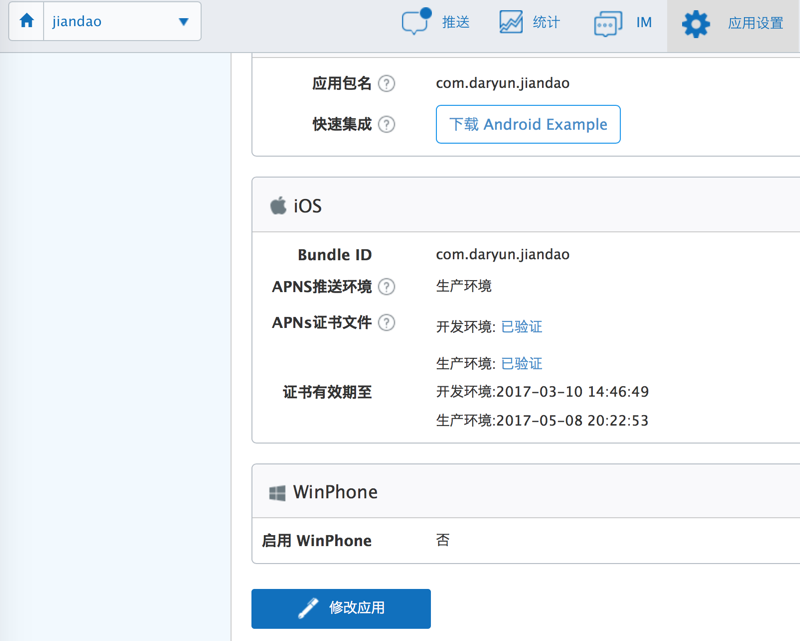The width and height of the screenshot is (800, 641).
Task: Open 开发环境 已验证 link
Action: click(x=521, y=327)
